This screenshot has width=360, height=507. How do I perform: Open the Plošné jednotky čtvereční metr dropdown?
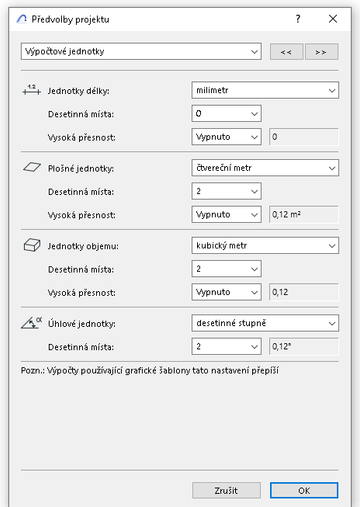click(265, 168)
